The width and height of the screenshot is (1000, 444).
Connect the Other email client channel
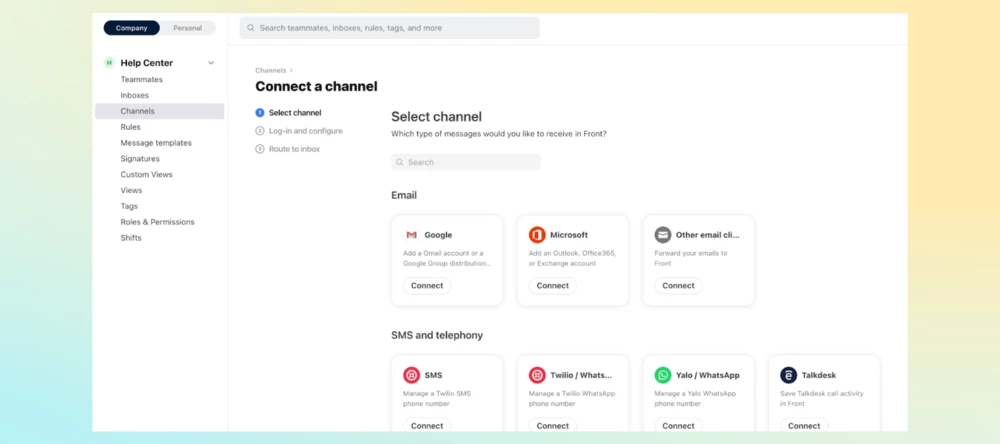[679, 286]
